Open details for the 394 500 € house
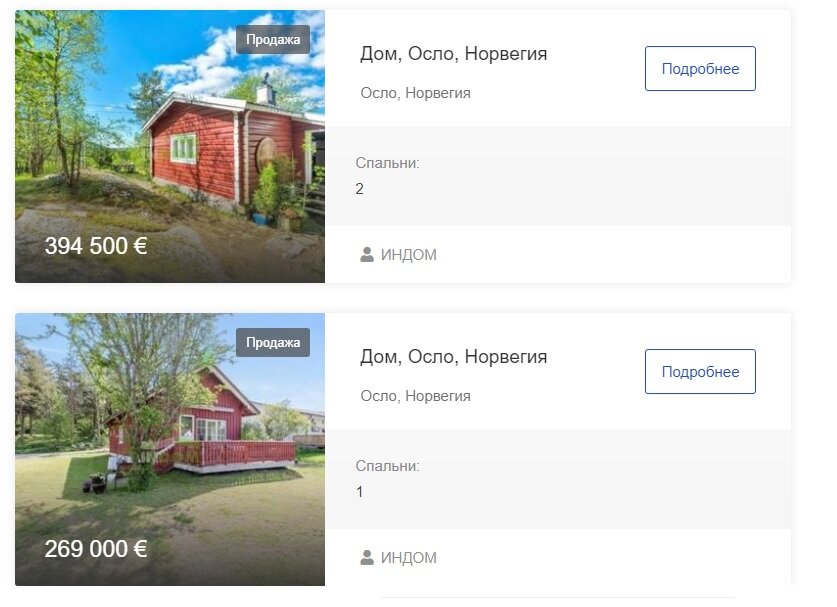This screenshot has width=837, height=607. 700,68
